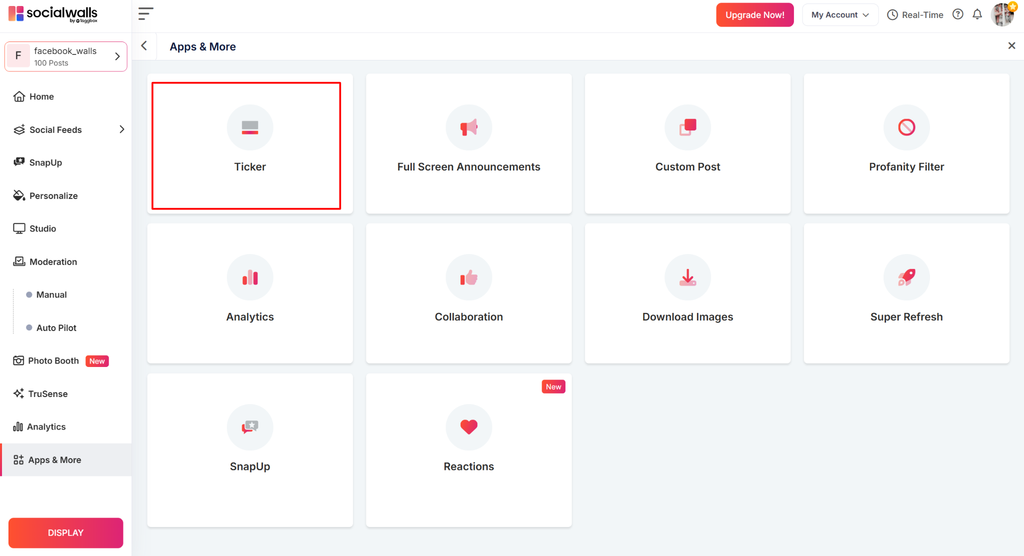
Task: Open the Custom Post icon
Action: (x=688, y=127)
